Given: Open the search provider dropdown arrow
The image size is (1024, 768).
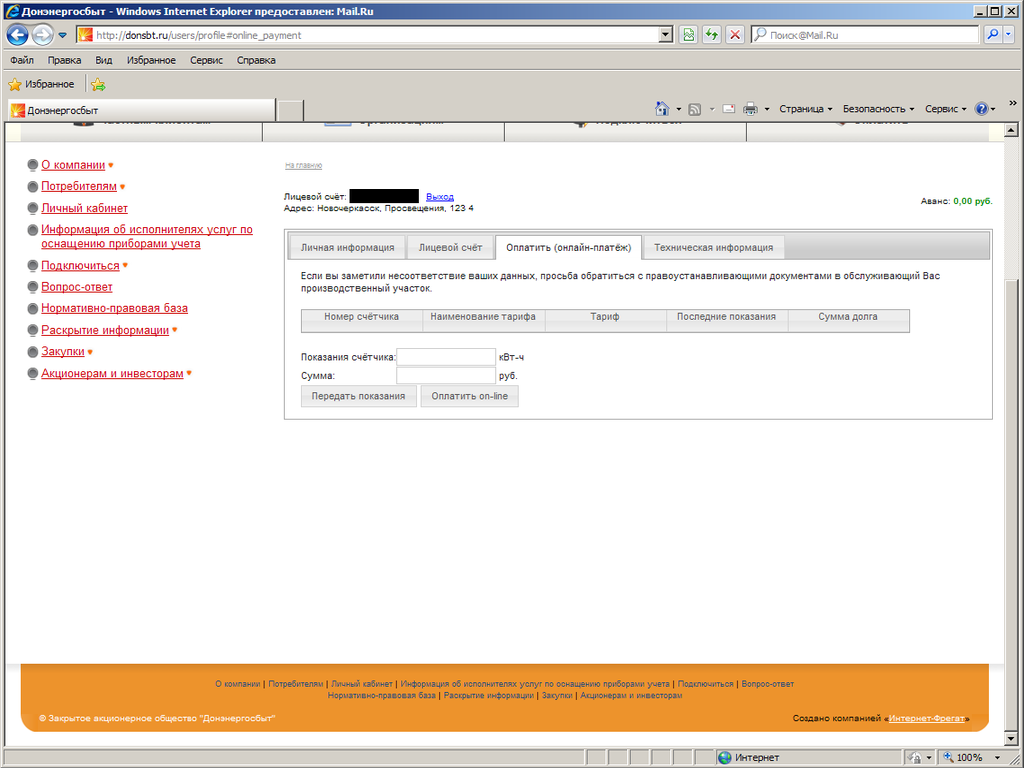Looking at the screenshot, I should (x=1009, y=35).
